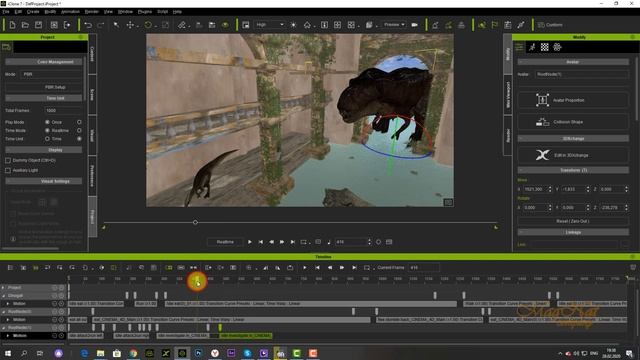Click the playhead handle on the viewport scrub bar
Viewport: 640px width, 360px height.
195,222
